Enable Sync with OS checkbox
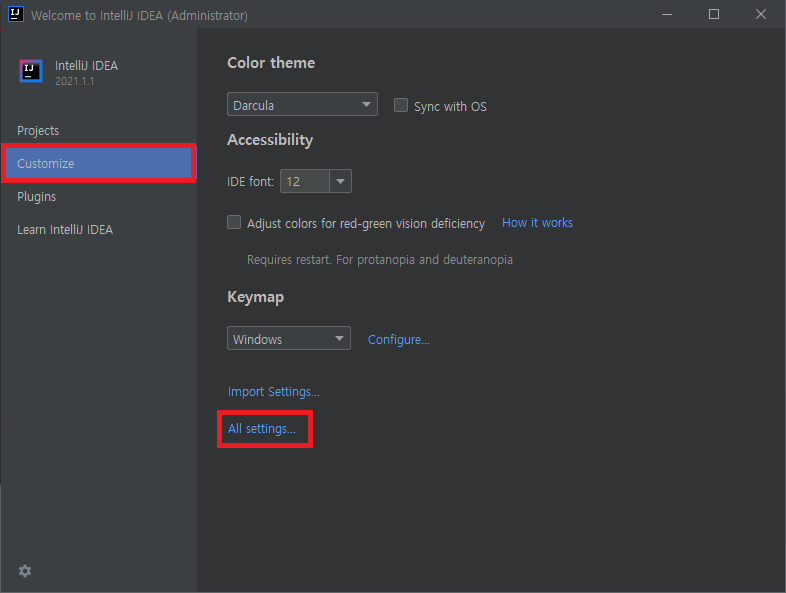 (401, 105)
